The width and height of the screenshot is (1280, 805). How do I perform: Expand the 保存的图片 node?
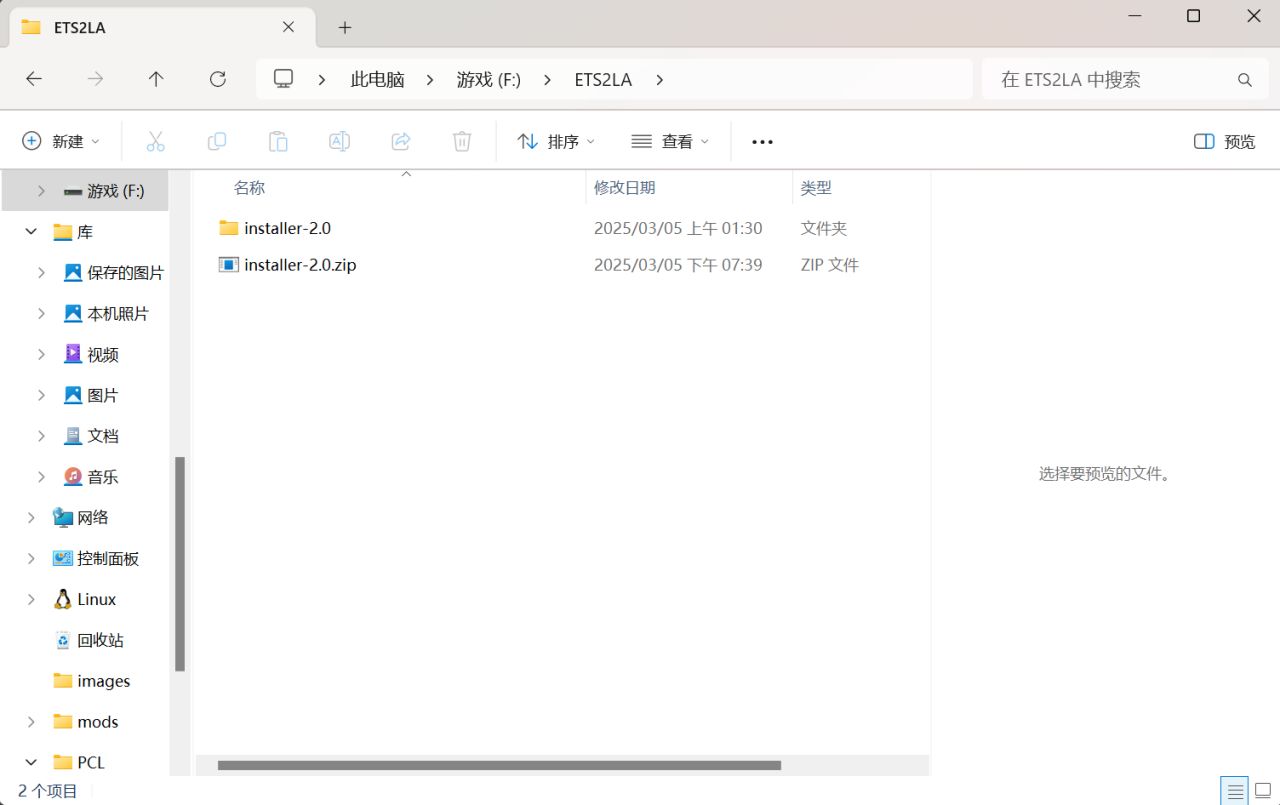(41, 272)
